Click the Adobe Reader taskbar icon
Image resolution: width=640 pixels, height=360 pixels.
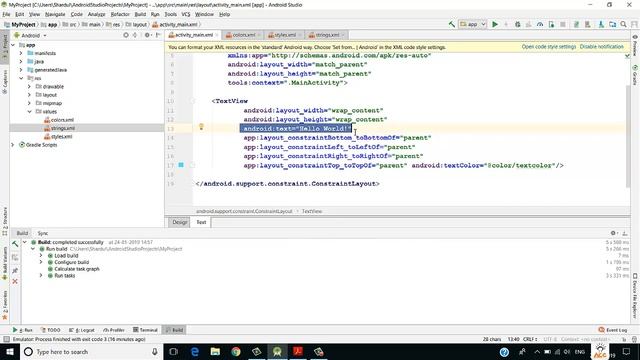(298, 351)
